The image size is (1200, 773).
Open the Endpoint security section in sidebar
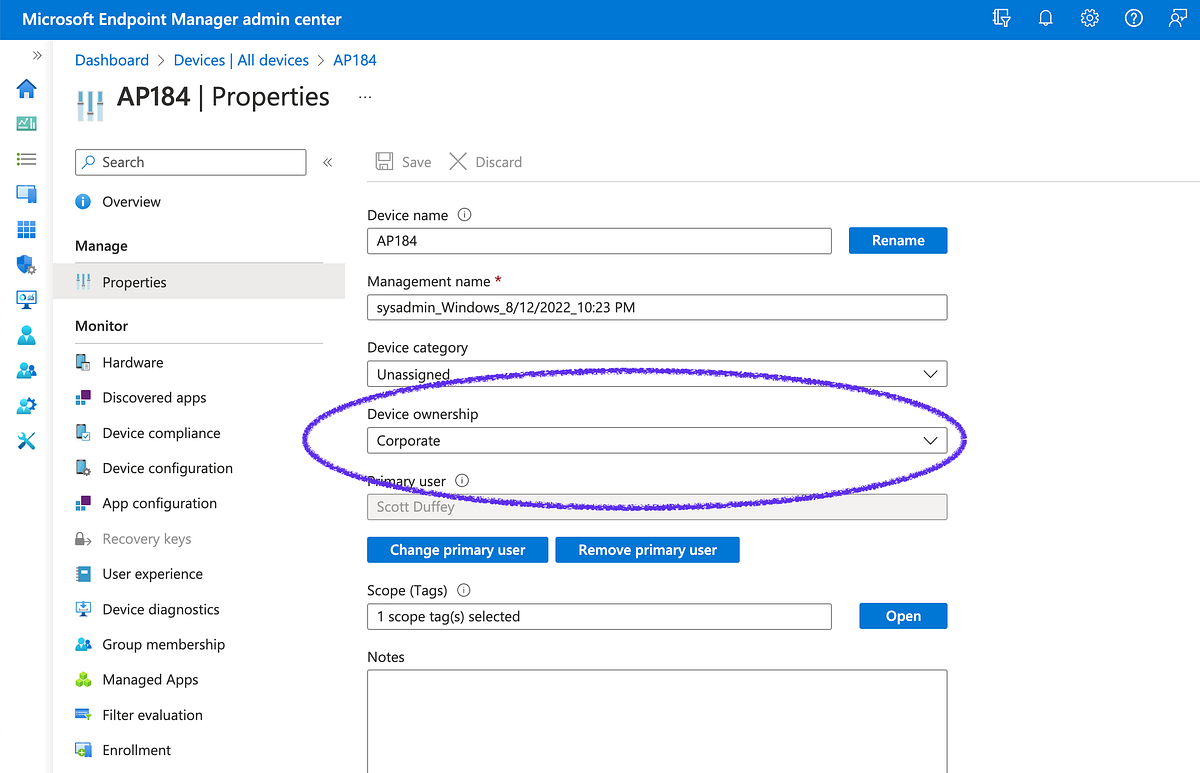[x=26, y=264]
